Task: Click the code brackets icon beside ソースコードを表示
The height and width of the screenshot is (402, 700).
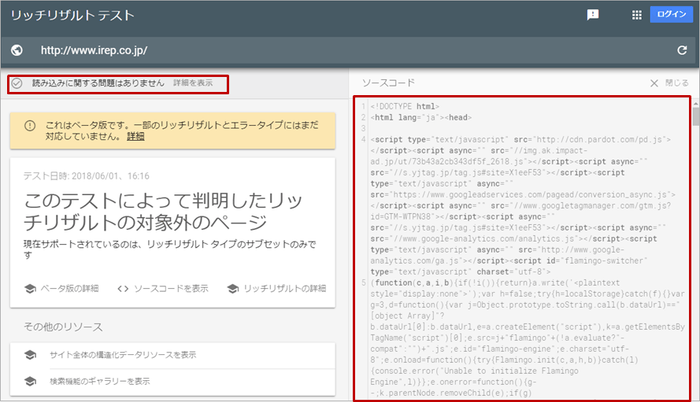Action: (123, 289)
